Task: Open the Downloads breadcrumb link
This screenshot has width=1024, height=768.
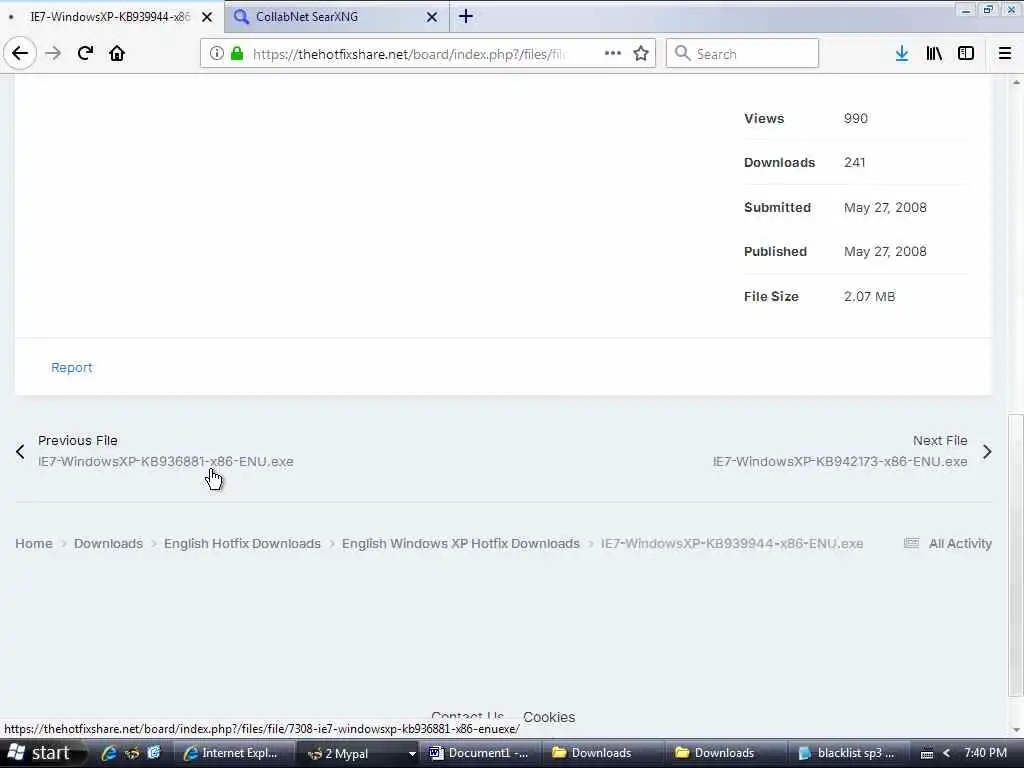Action: tap(108, 543)
